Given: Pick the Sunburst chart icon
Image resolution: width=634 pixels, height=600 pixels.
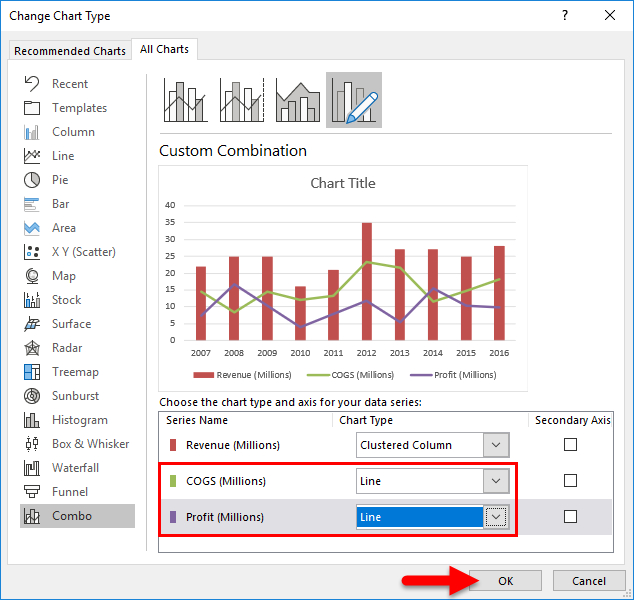Looking at the screenshot, I should (32, 396).
